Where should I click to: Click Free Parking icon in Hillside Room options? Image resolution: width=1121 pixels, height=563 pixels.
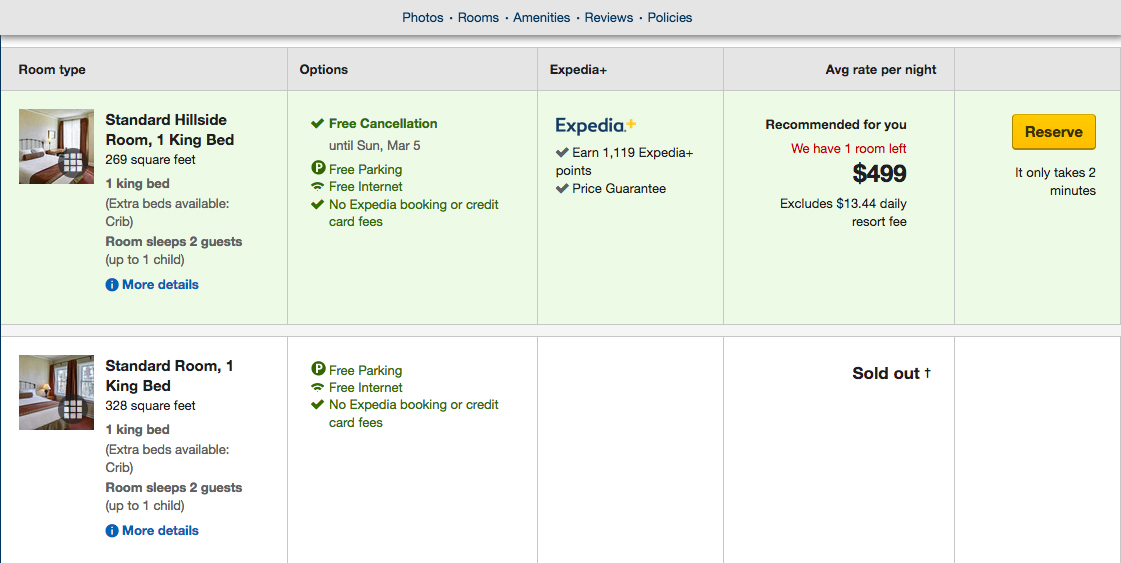coord(318,169)
